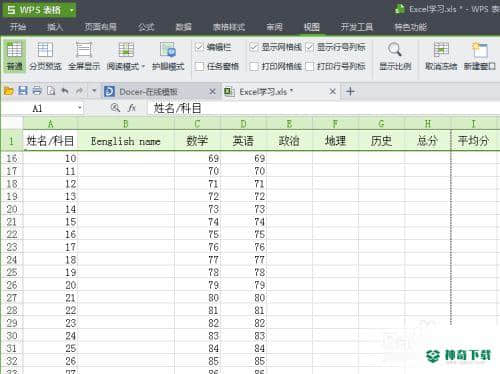Select row 25 header
Viewport: 500px width, 374px height.
(x=12, y=272)
